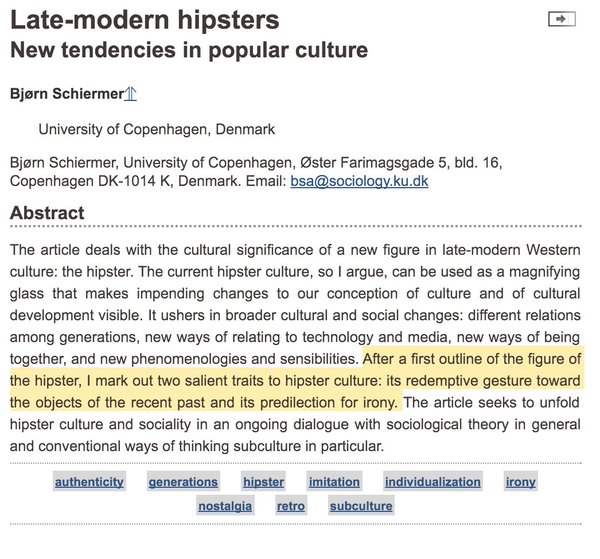600x559 pixels.
Task: Select the authenticity keyword tag
Action: 89,481
